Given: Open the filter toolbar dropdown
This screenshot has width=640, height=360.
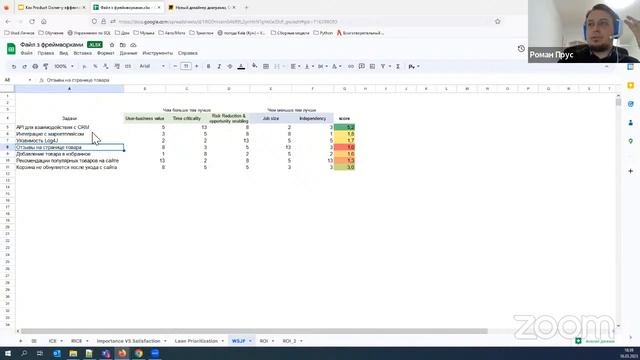Looking at the screenshot, I should 386,67.
